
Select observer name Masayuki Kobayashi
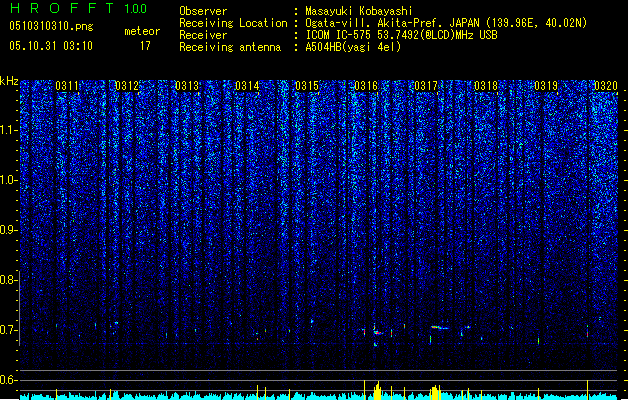[359, 11]
